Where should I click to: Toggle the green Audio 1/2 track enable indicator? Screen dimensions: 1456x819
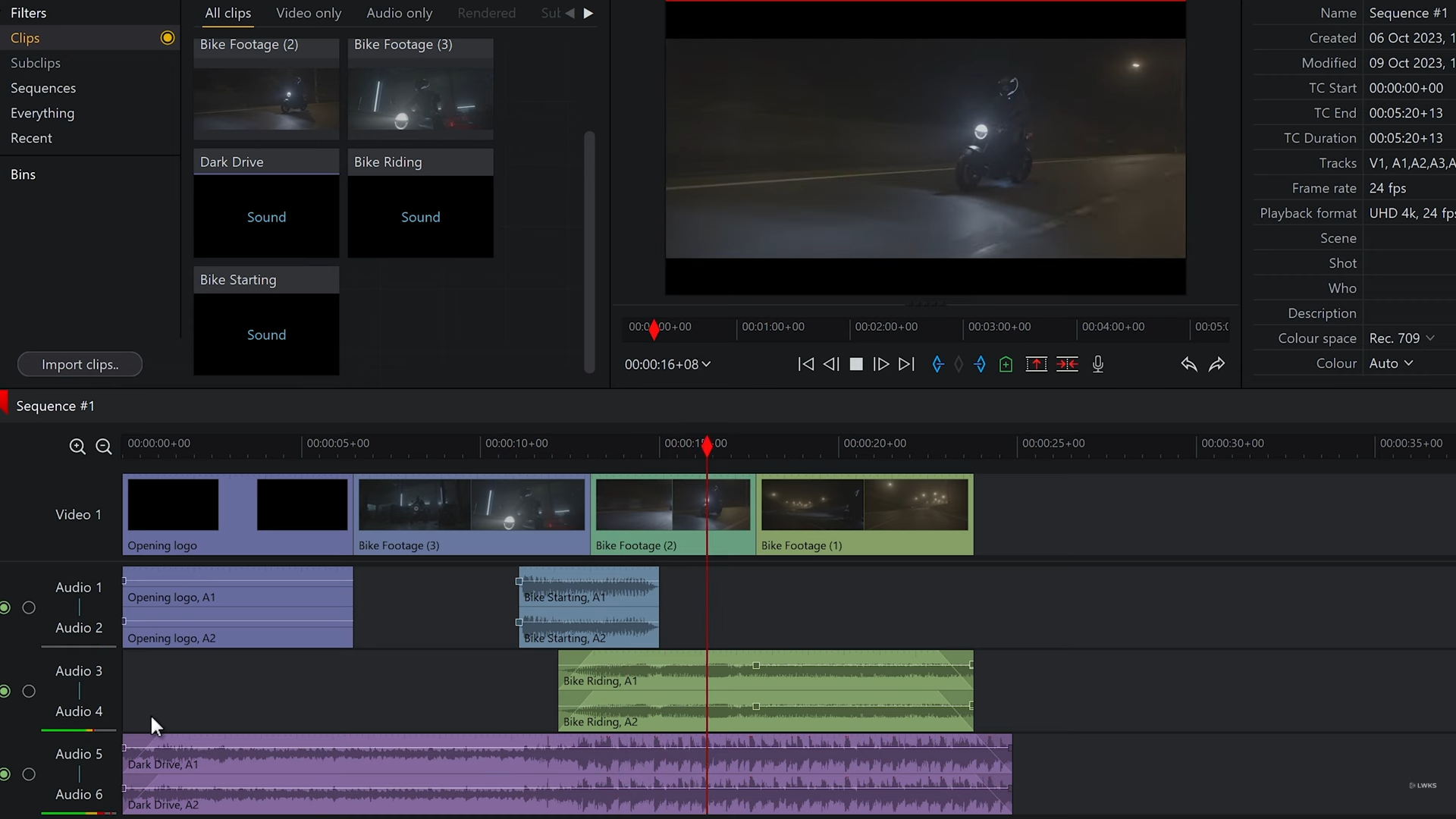click(5, 607)
